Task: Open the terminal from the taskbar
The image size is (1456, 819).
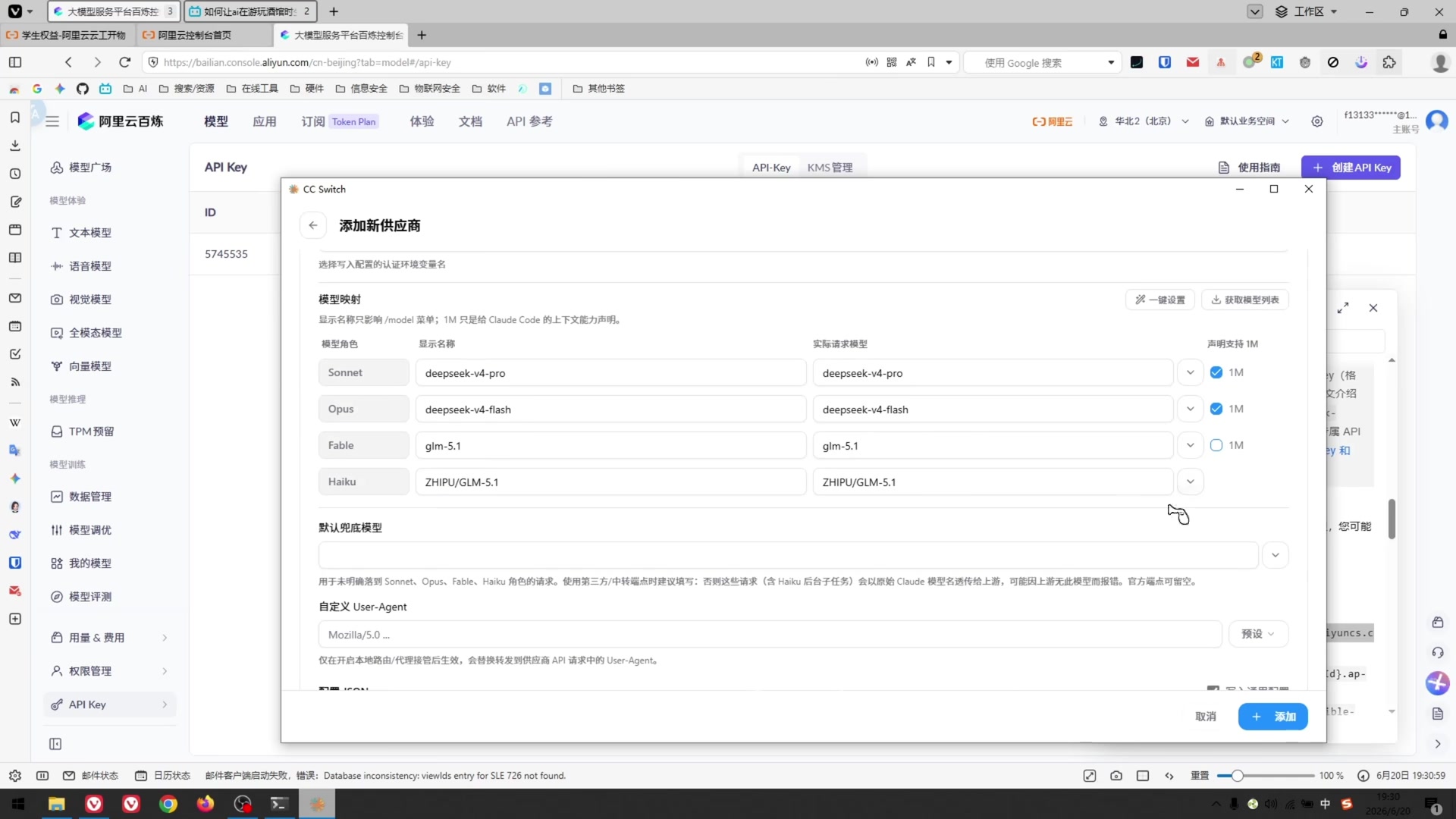Action: click(279, 804)
